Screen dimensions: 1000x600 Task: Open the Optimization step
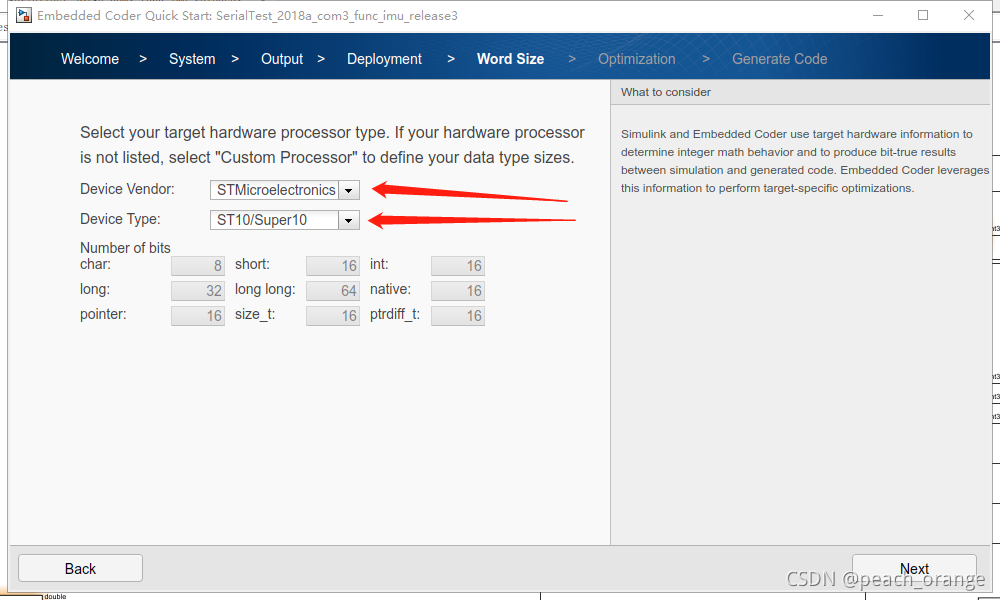point(636,59)
